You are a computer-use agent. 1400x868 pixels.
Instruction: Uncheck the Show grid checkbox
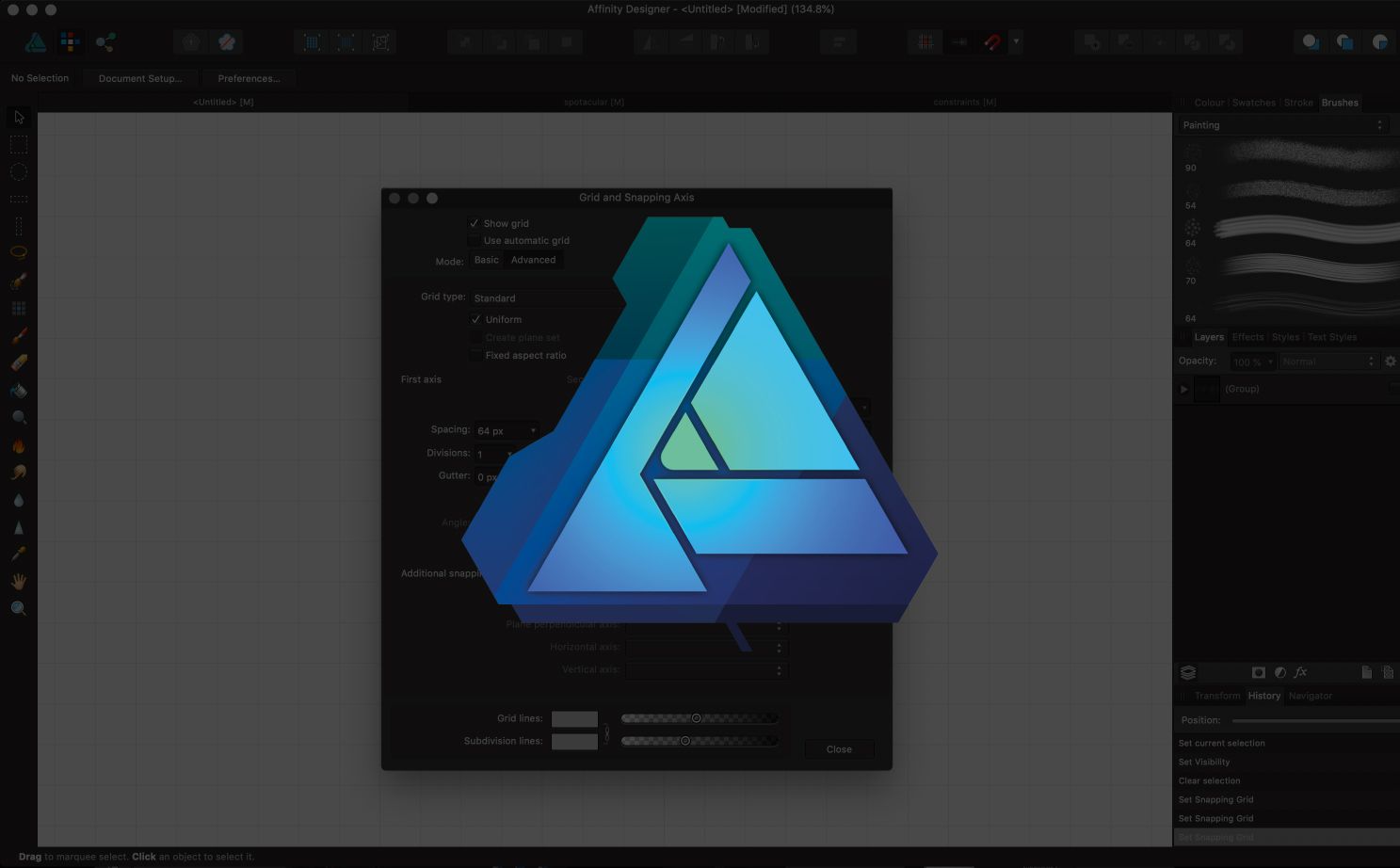[x=475, y=223]
